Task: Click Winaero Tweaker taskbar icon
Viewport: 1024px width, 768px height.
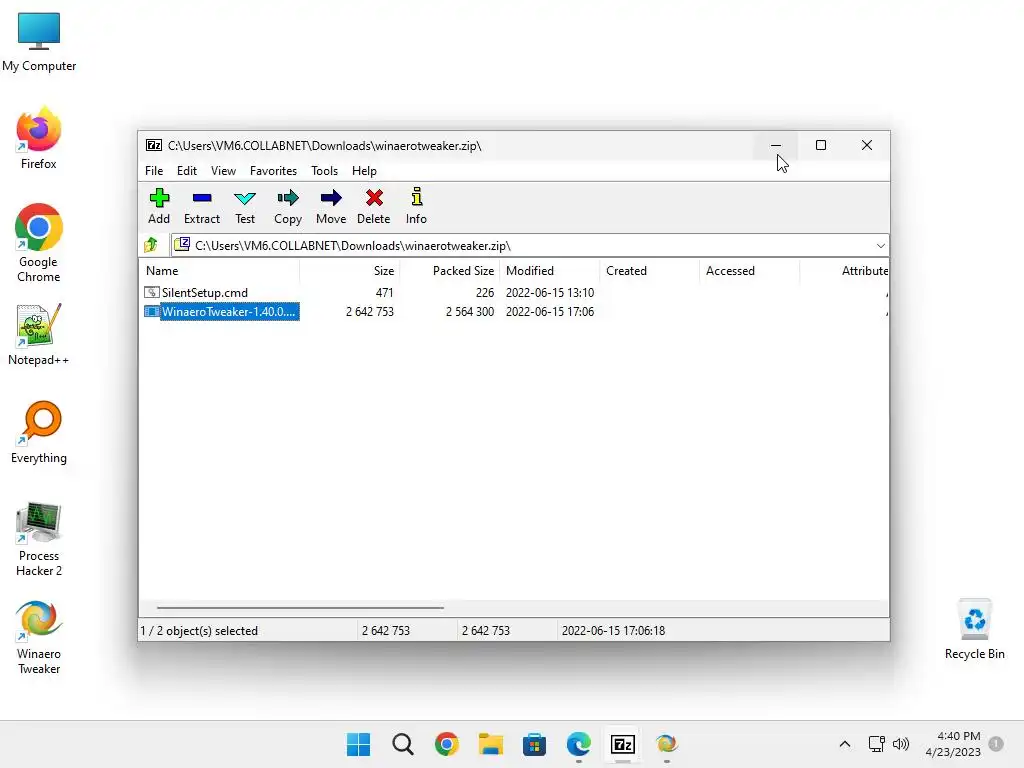Action: coord(667,744)
